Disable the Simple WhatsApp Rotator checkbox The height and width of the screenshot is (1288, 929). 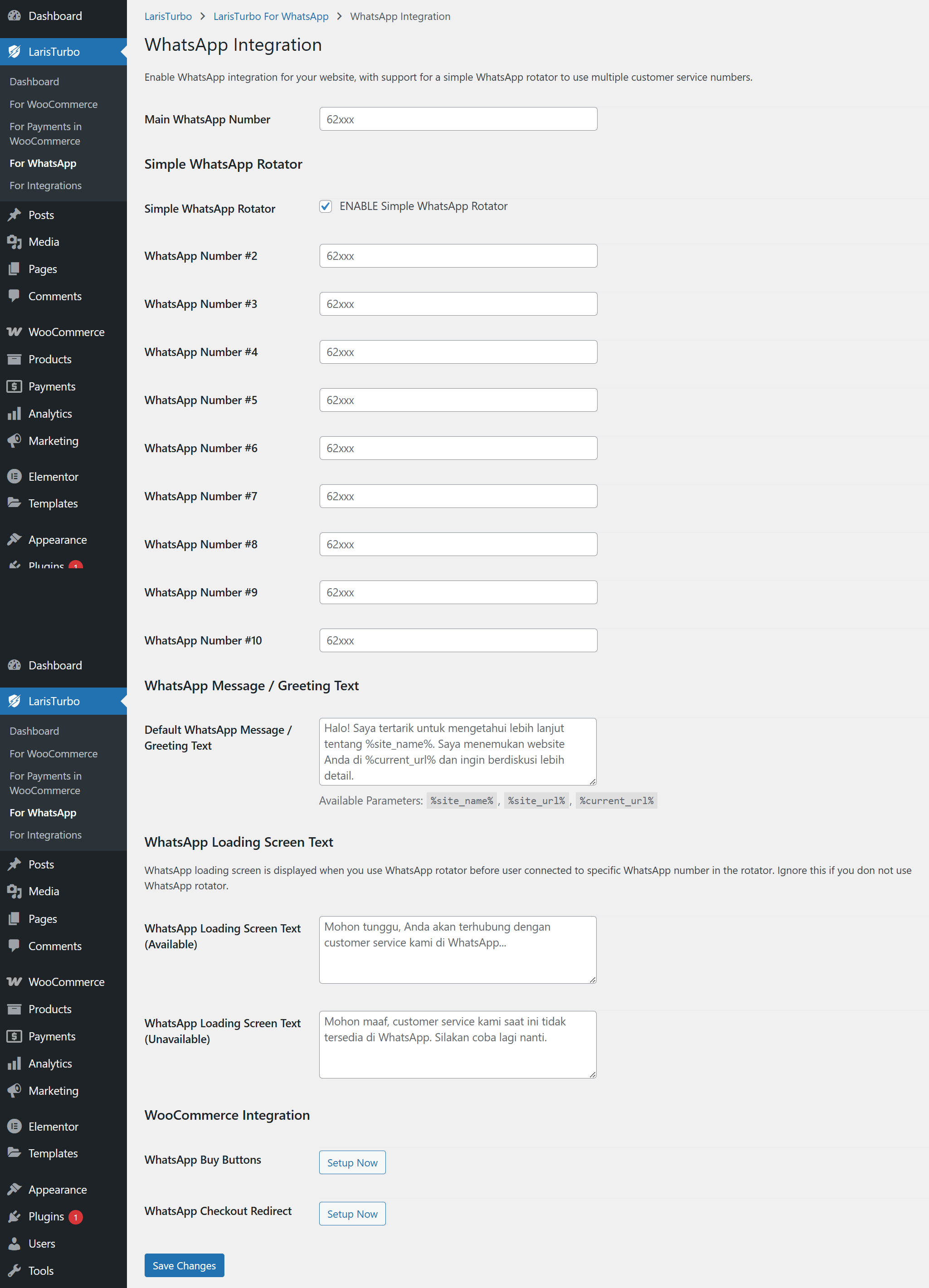pyautogui.click(x=326, y=206)
